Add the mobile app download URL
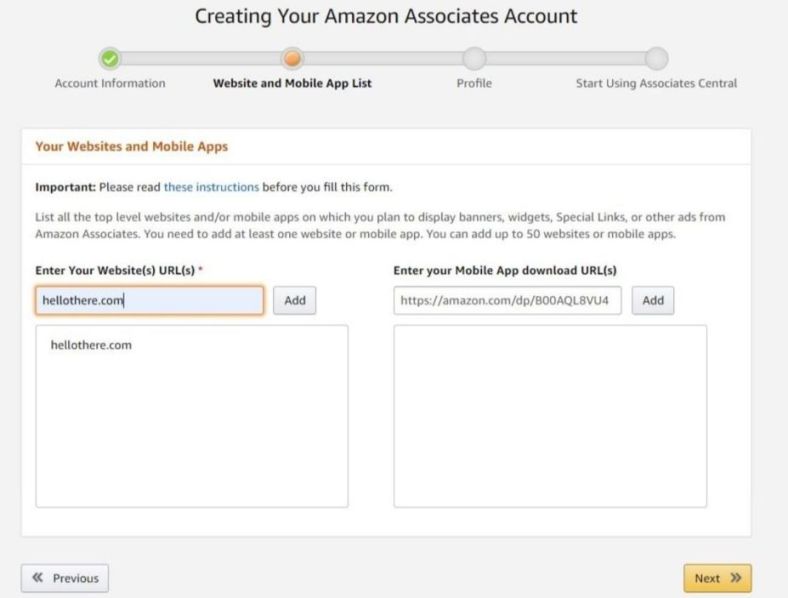Screen dimensions: 788x598 pyautogui.click(x=653, y=301)
